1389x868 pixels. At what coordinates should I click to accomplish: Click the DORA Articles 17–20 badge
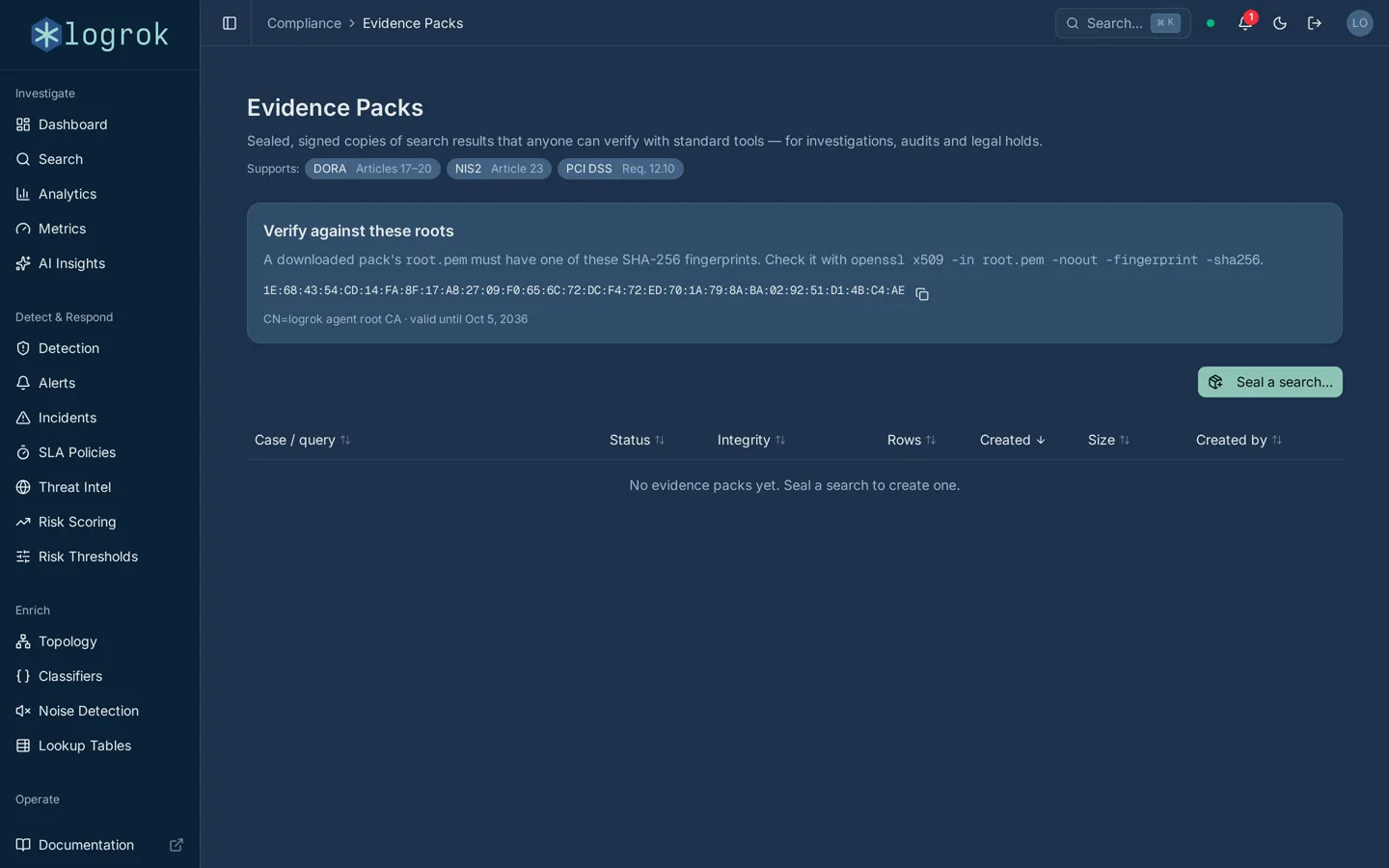(x=372, y=169)
